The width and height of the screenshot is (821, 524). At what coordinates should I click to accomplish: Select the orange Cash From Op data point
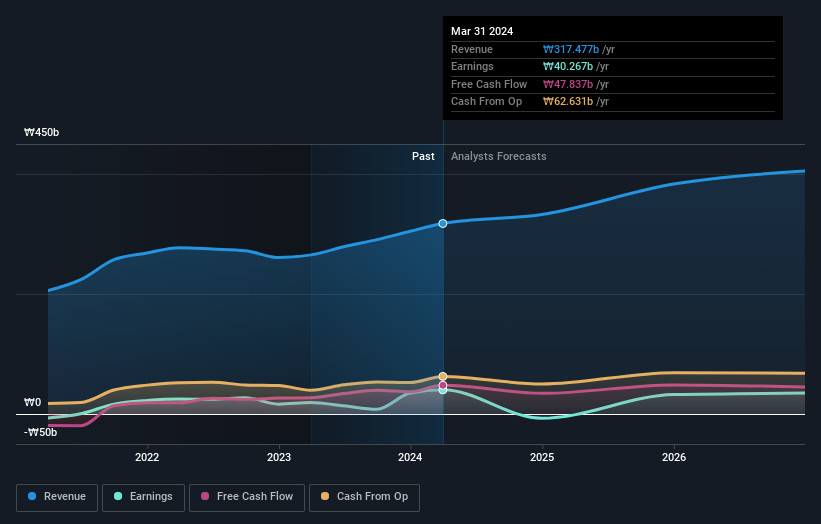(x=443, y=376)
